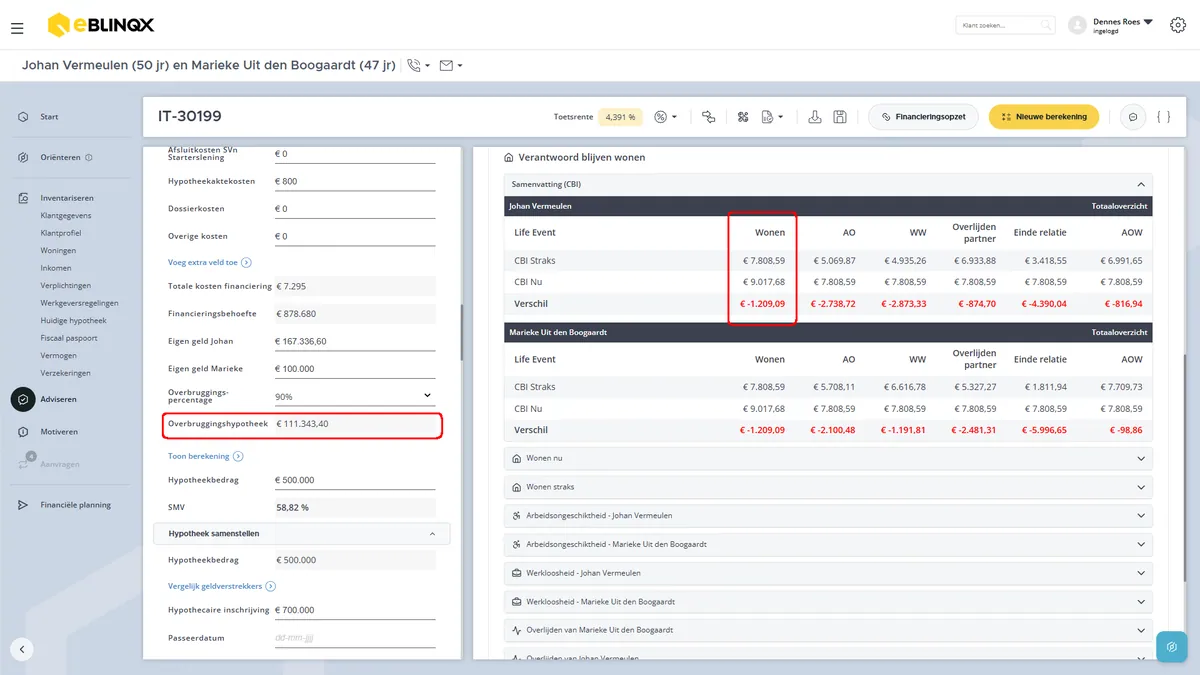The height and width of the screenshot is (675, 1200).
Task: Click the compare flow icon in toolbar
Action: point(709,117)
